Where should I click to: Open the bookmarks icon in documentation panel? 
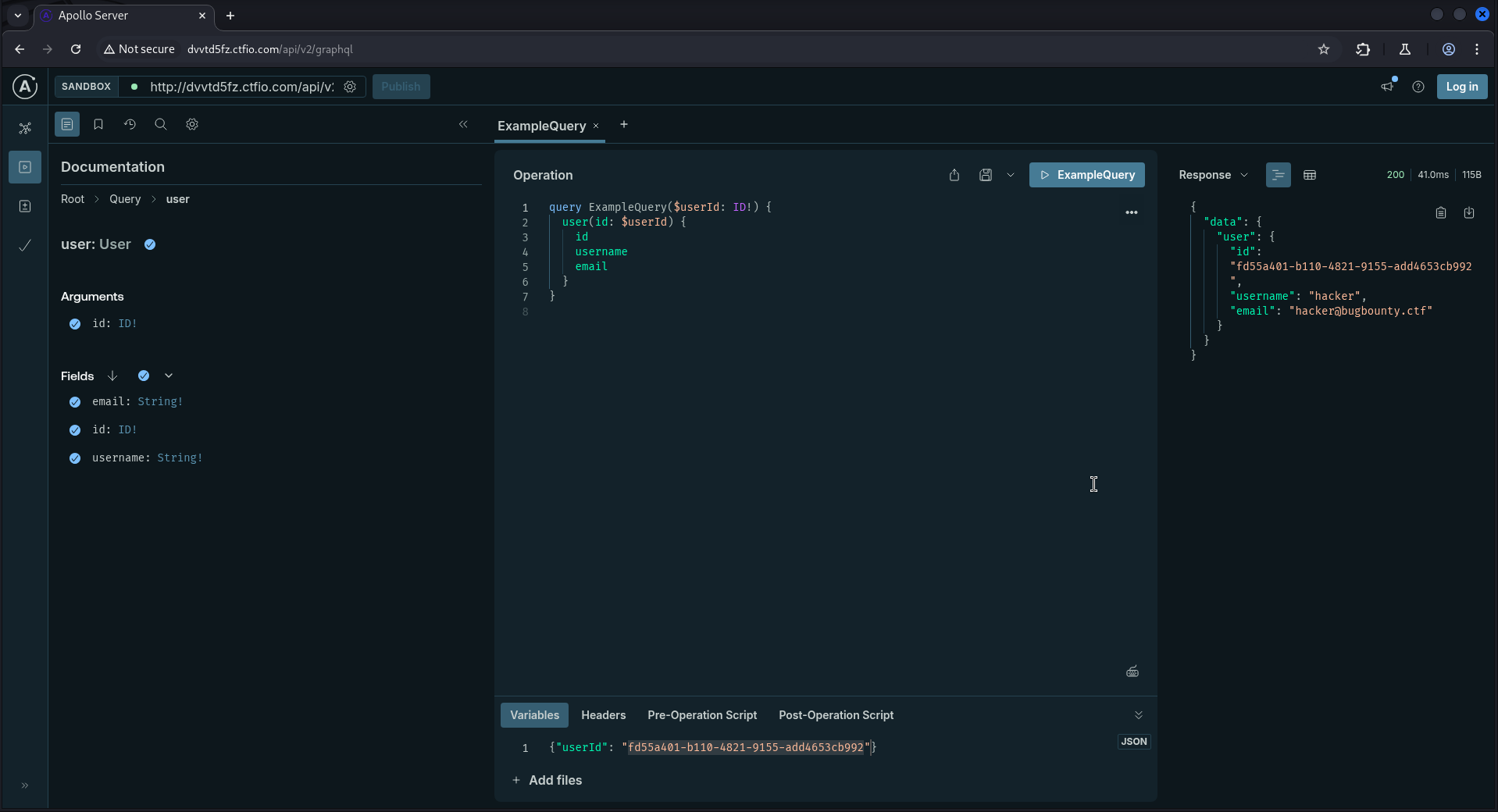(98, 124)
